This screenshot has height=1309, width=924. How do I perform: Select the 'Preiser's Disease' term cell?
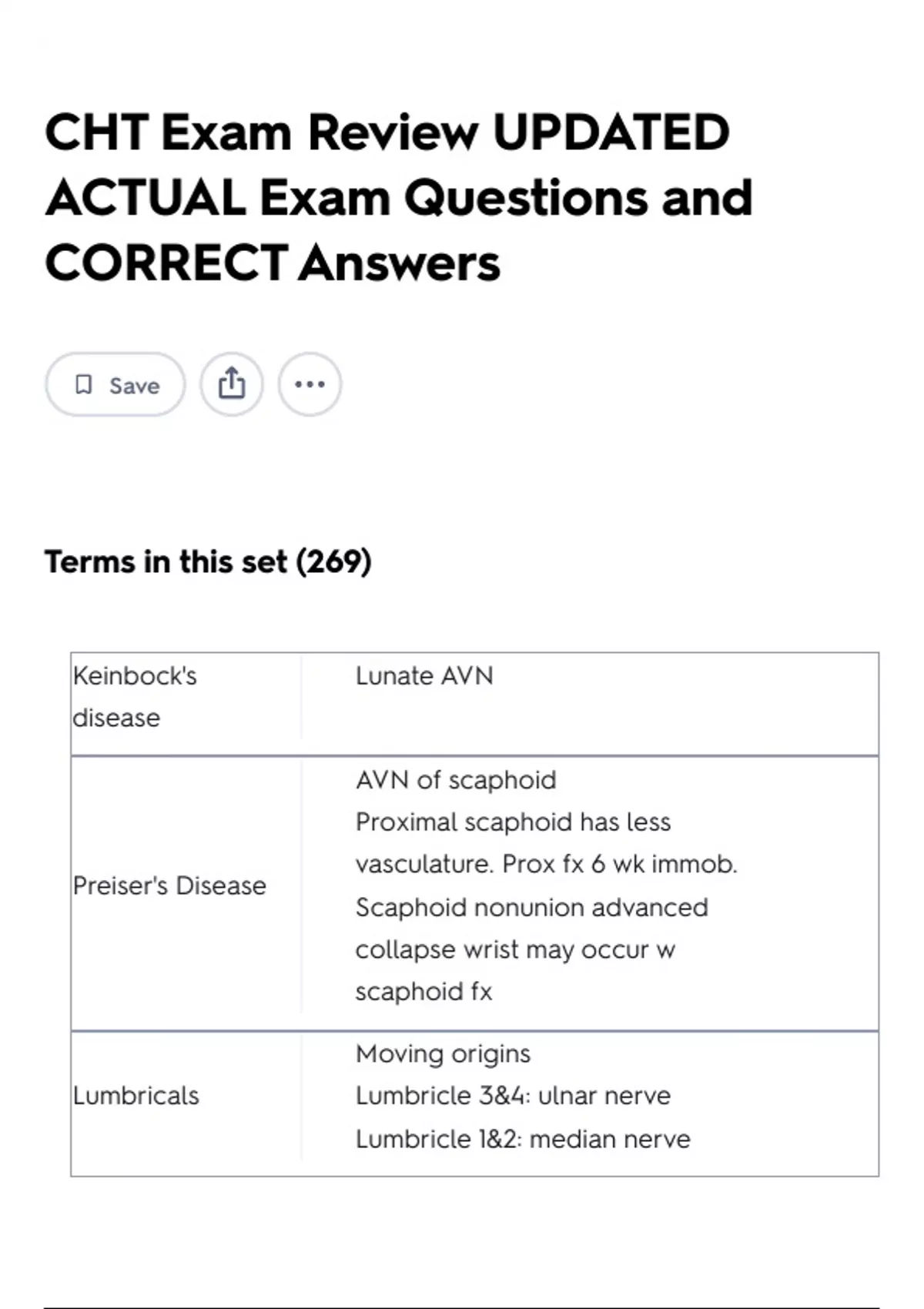click(169, 885)
